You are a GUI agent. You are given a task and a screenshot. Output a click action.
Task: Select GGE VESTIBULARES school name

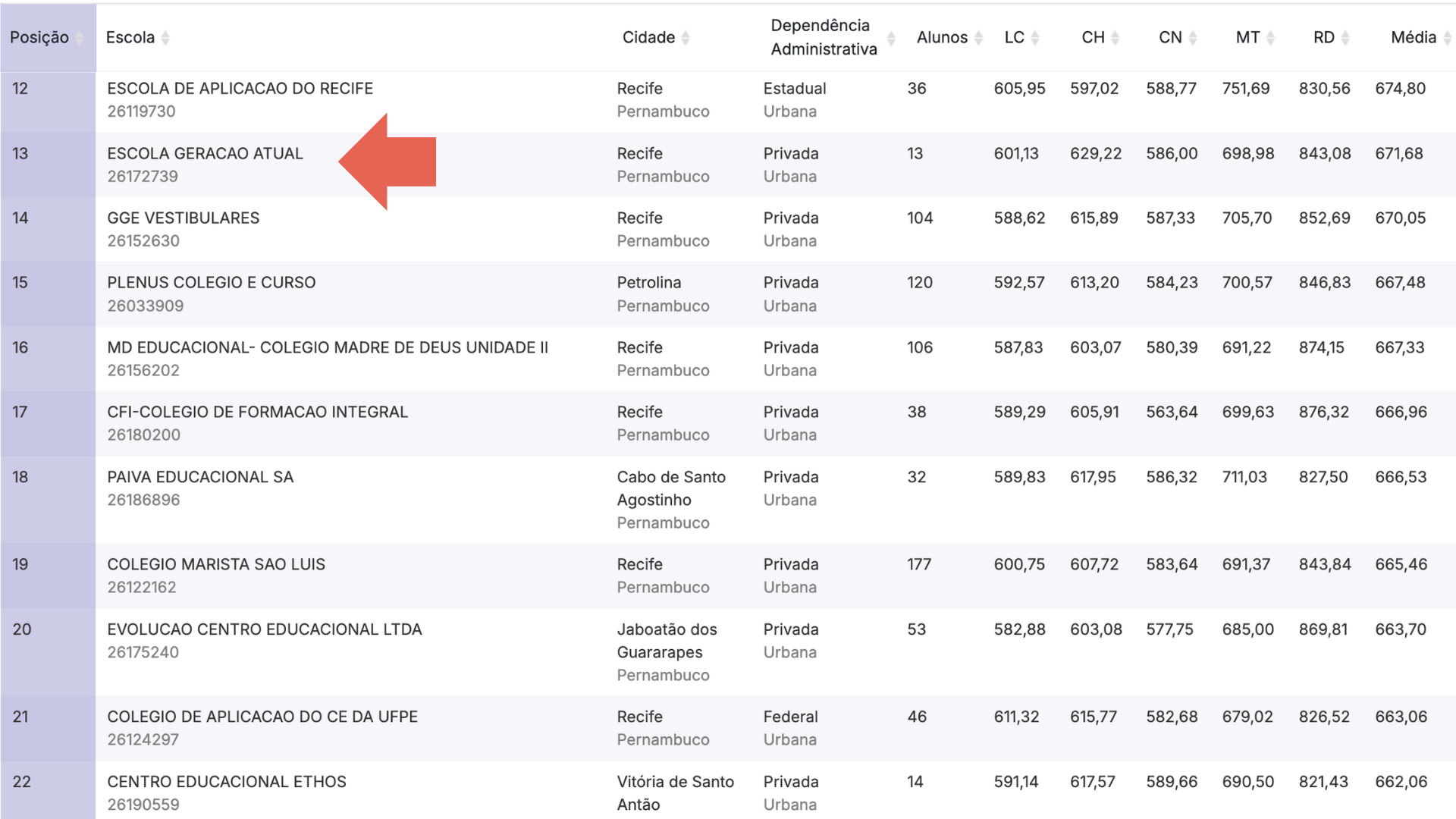pos(183,218)
